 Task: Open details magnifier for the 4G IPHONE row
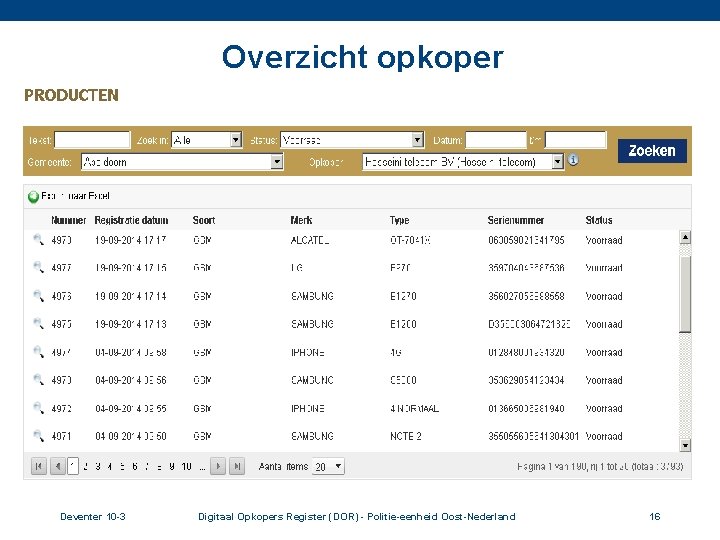coord(38,352)
